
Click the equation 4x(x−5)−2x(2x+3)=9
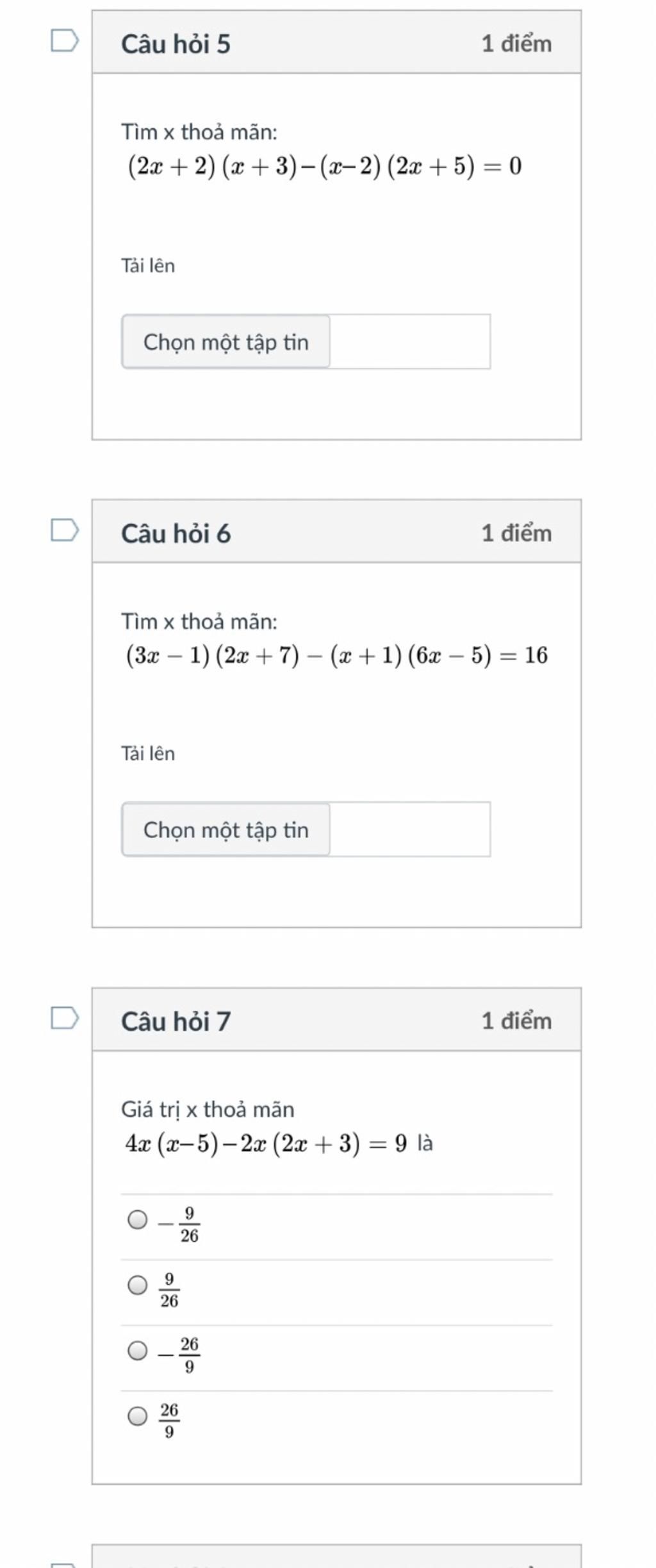click(266, 1143)
